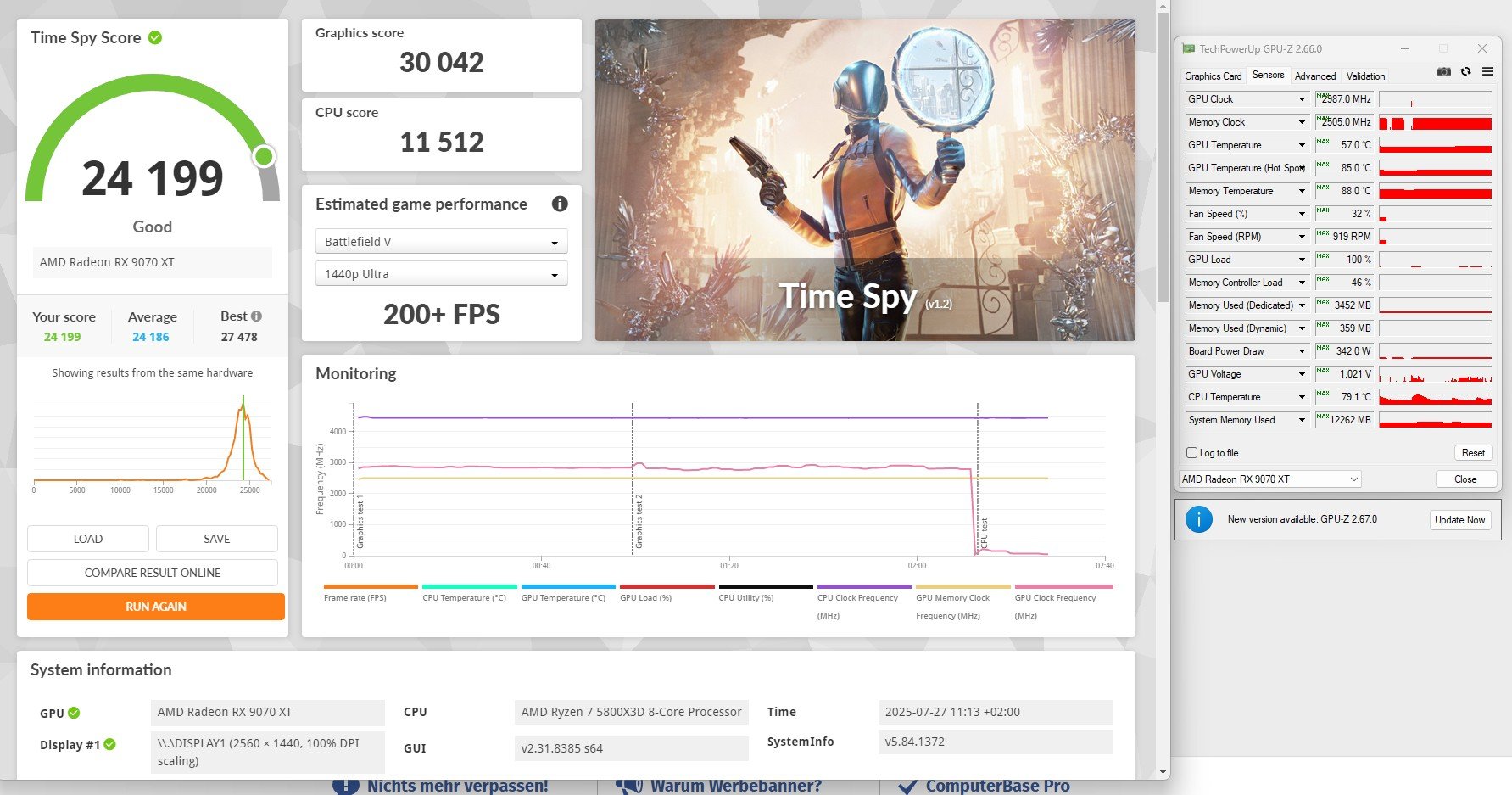Open the Battlefield V game dropdown

442,242
